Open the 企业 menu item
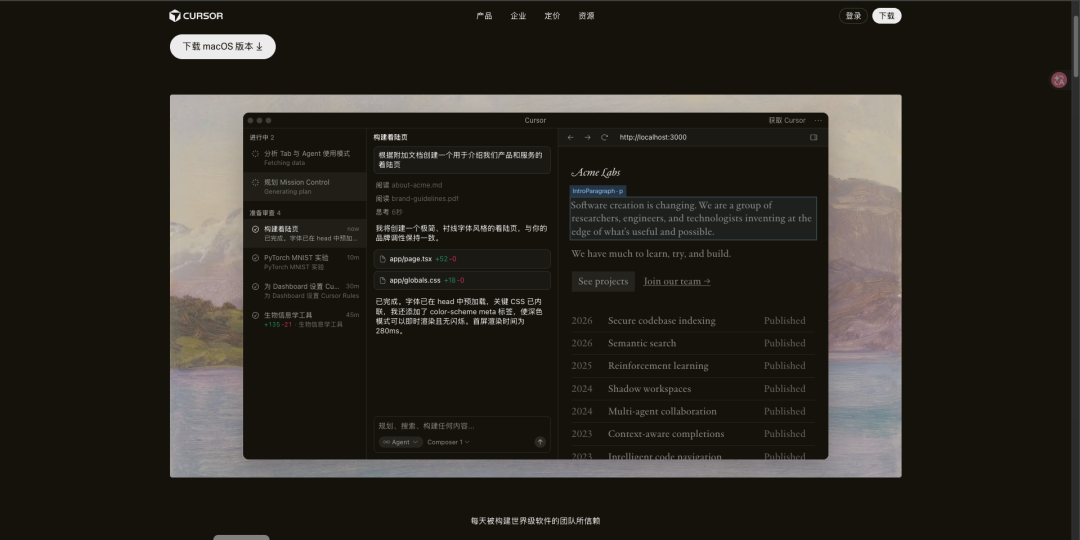The width and height of the screenshot is (1080, 540). (518, 16)
